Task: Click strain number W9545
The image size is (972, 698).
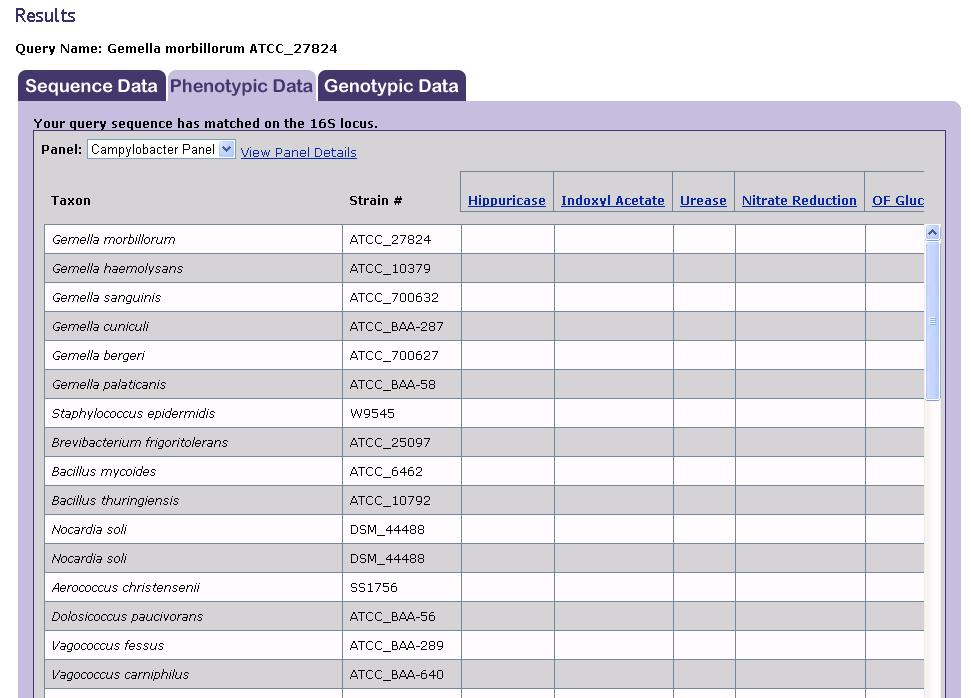Action: pyautogui.click(x=372, y=413)
